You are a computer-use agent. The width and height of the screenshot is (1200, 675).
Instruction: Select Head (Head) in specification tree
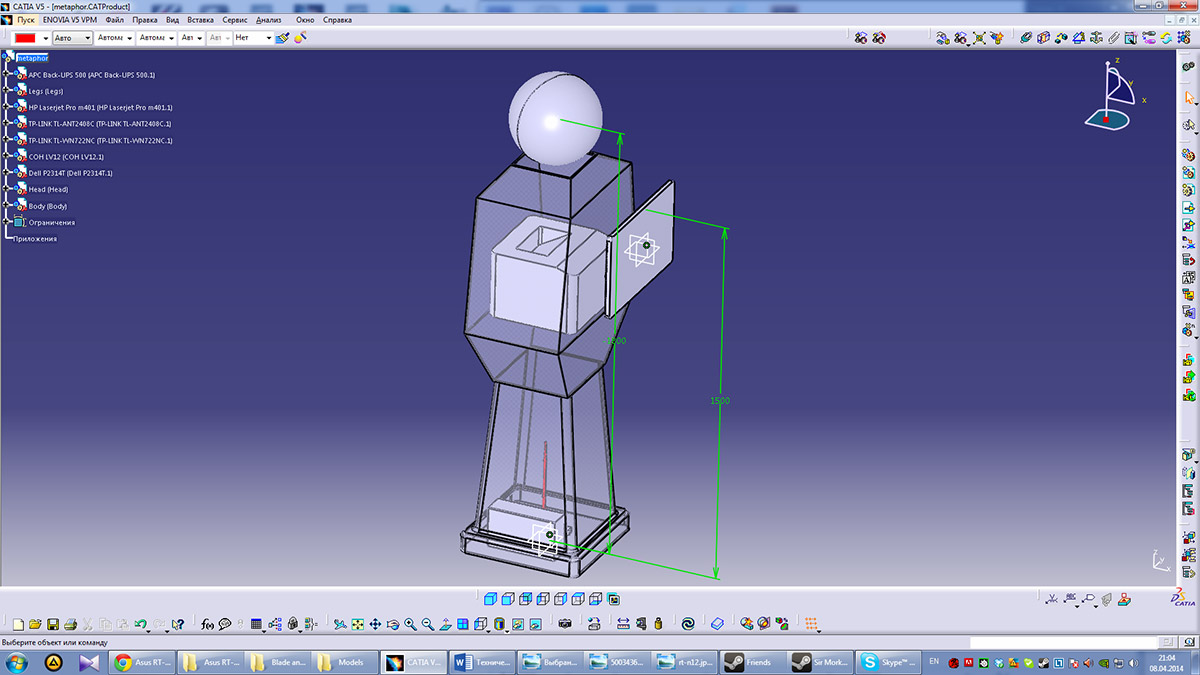[x=48, y=190]
